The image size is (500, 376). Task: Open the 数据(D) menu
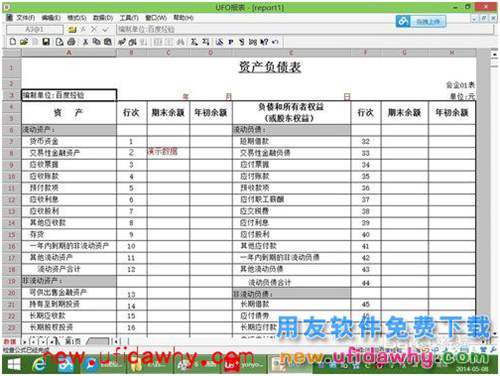point(103,17)
